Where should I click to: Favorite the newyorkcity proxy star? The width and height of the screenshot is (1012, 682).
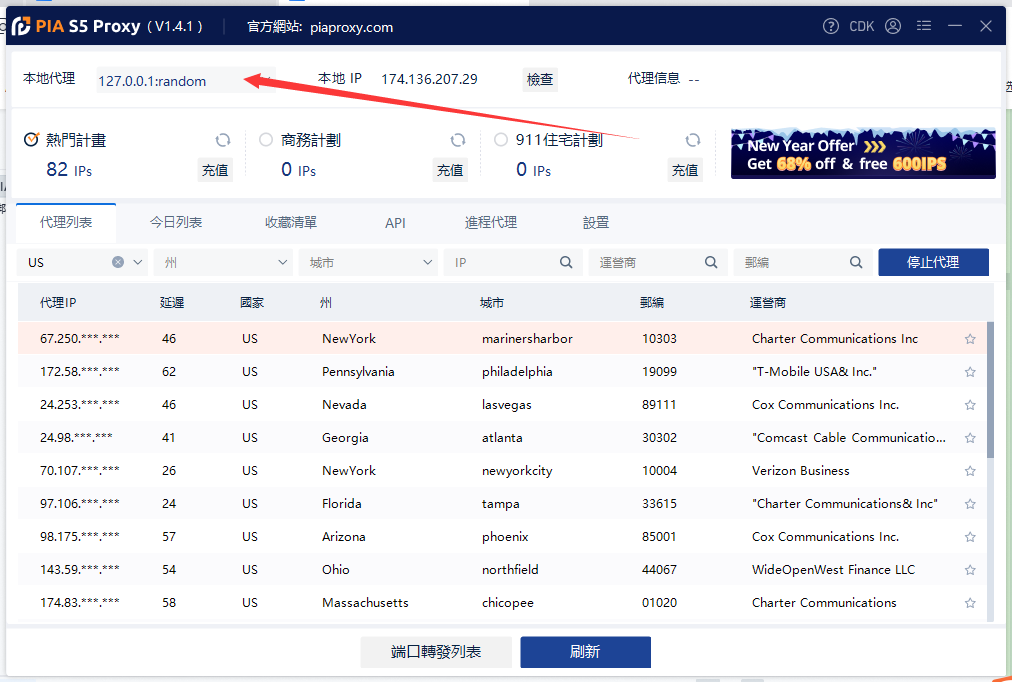(969, 471)
